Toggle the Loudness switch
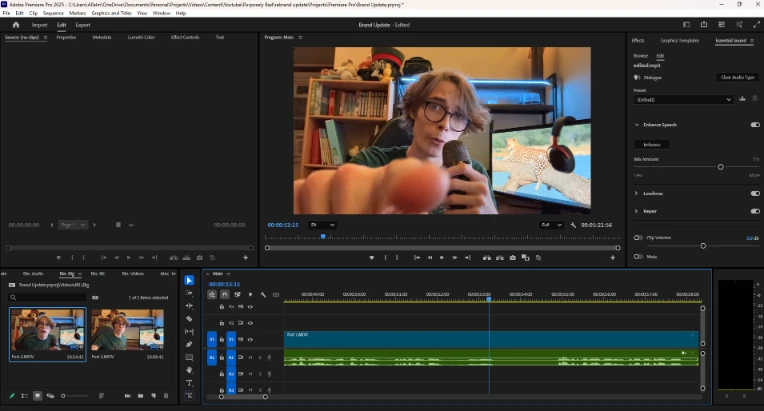The height and width of the screenshot is (411, 764). pos(755,193)
